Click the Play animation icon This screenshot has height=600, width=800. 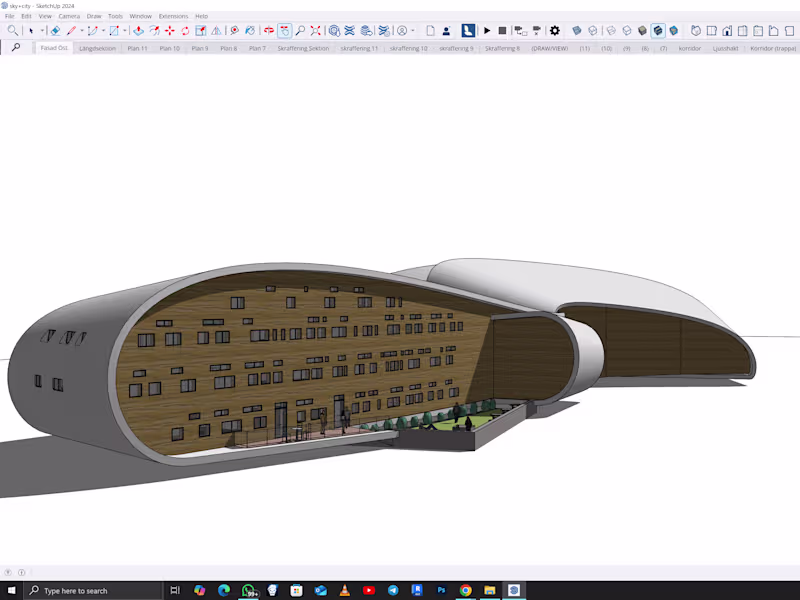485,30
